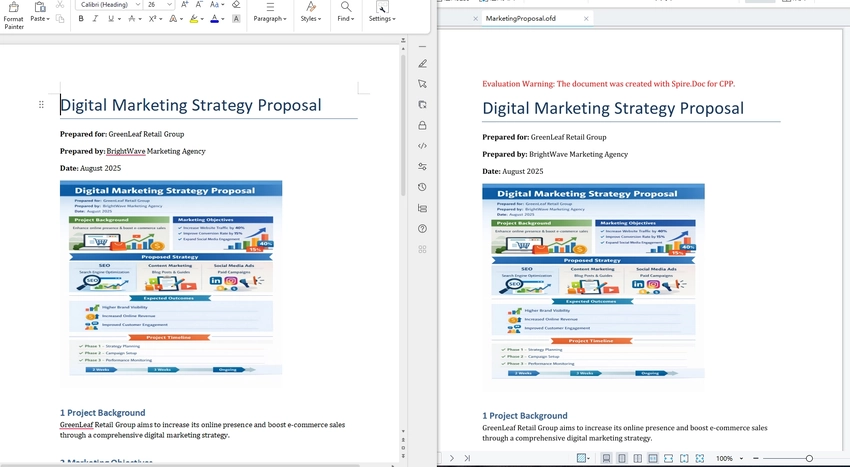Select the MarketingProposal.ofd tab
Image resolution: width=850 pixels, height=467 pixels.
tap(521, 18)
